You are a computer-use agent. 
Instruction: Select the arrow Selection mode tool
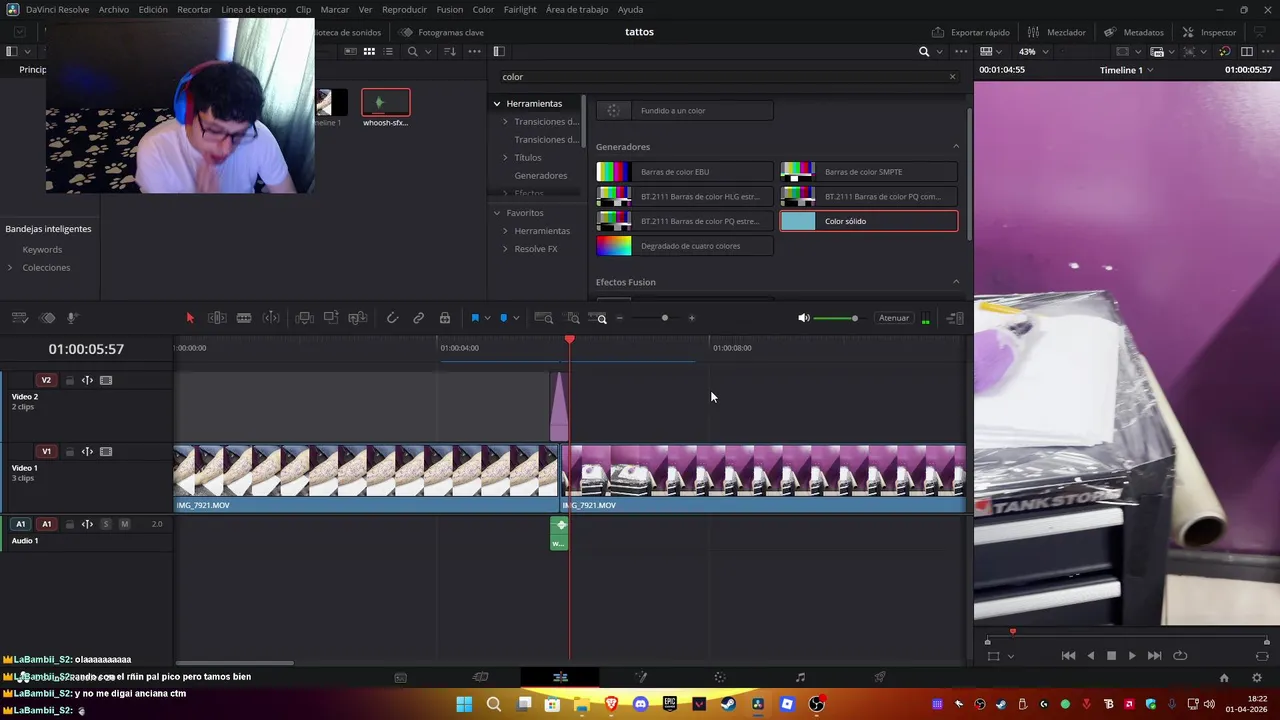coord(190,318)
